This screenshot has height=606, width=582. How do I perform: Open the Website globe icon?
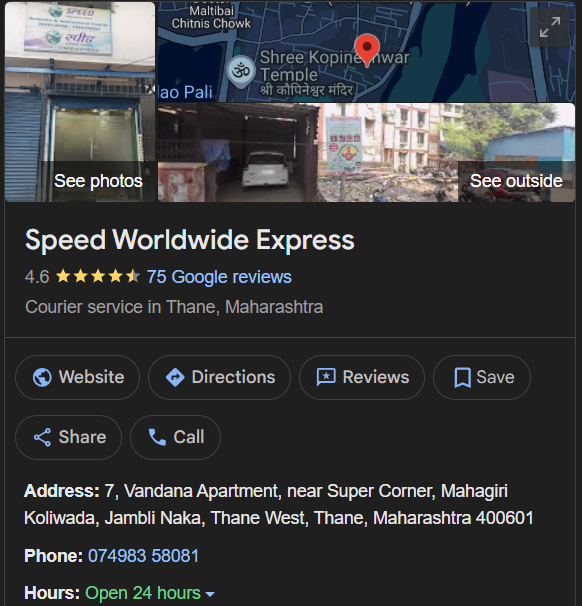coord(42,377)
